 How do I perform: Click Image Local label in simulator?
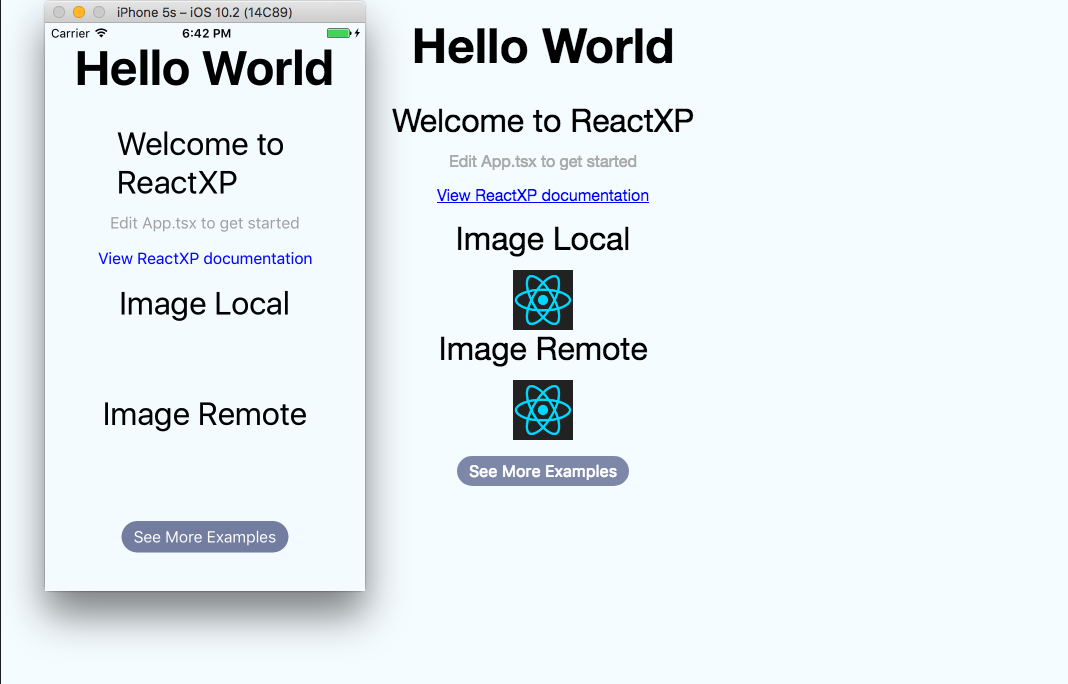point(204,304)
